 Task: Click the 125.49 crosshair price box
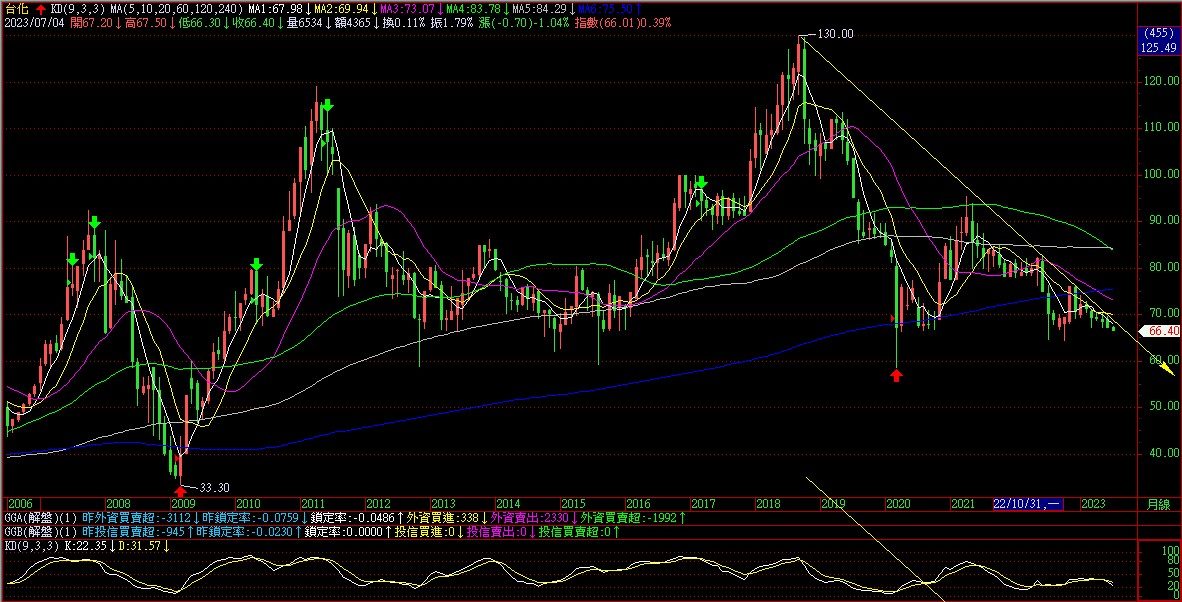(x=1160, y=46)
